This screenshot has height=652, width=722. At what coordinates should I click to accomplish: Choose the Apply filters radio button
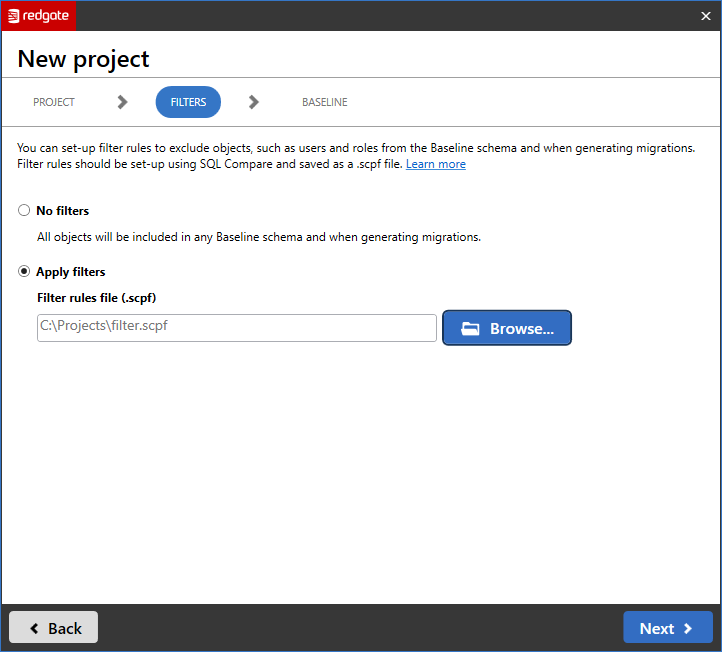[24, 272]
